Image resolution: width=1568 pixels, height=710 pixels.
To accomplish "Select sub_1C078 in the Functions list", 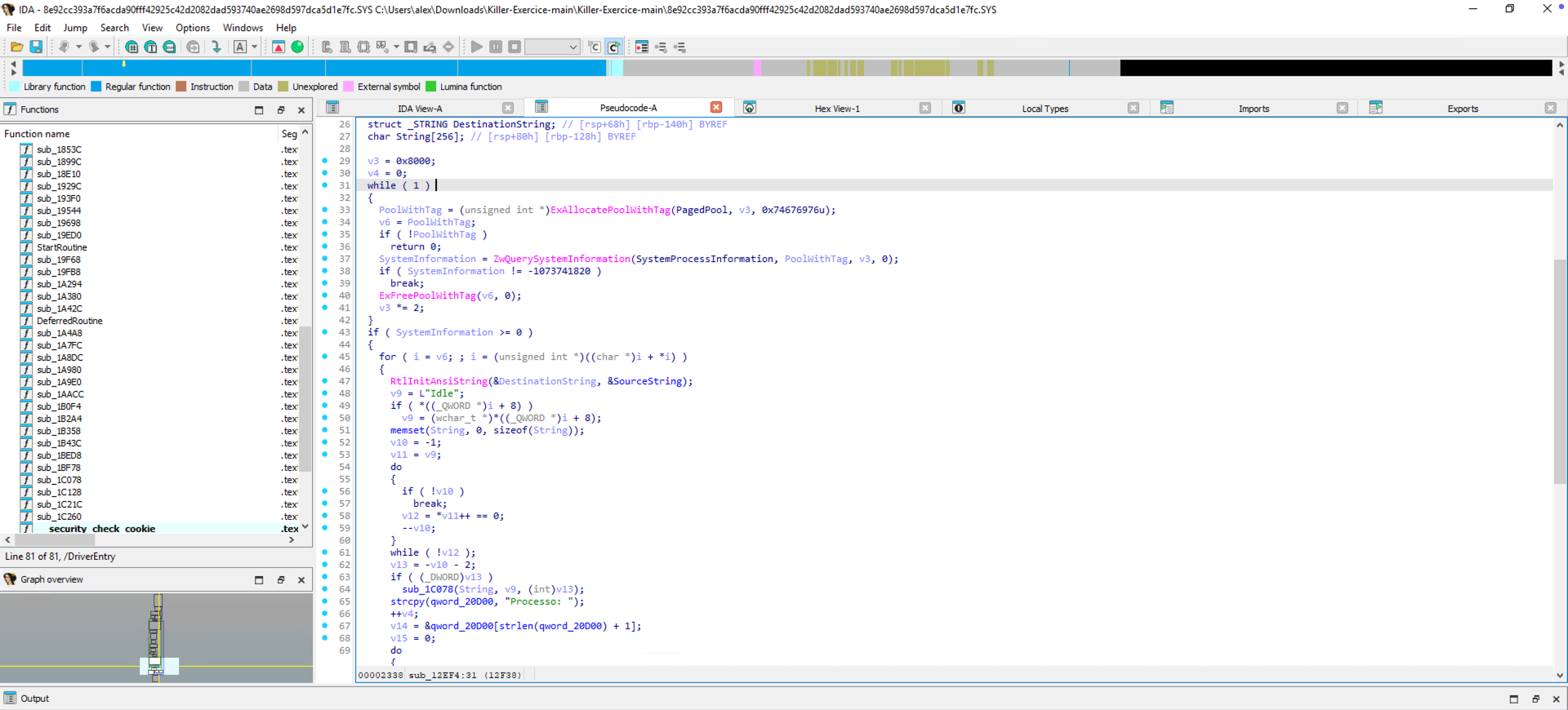I will coord(59,480).
